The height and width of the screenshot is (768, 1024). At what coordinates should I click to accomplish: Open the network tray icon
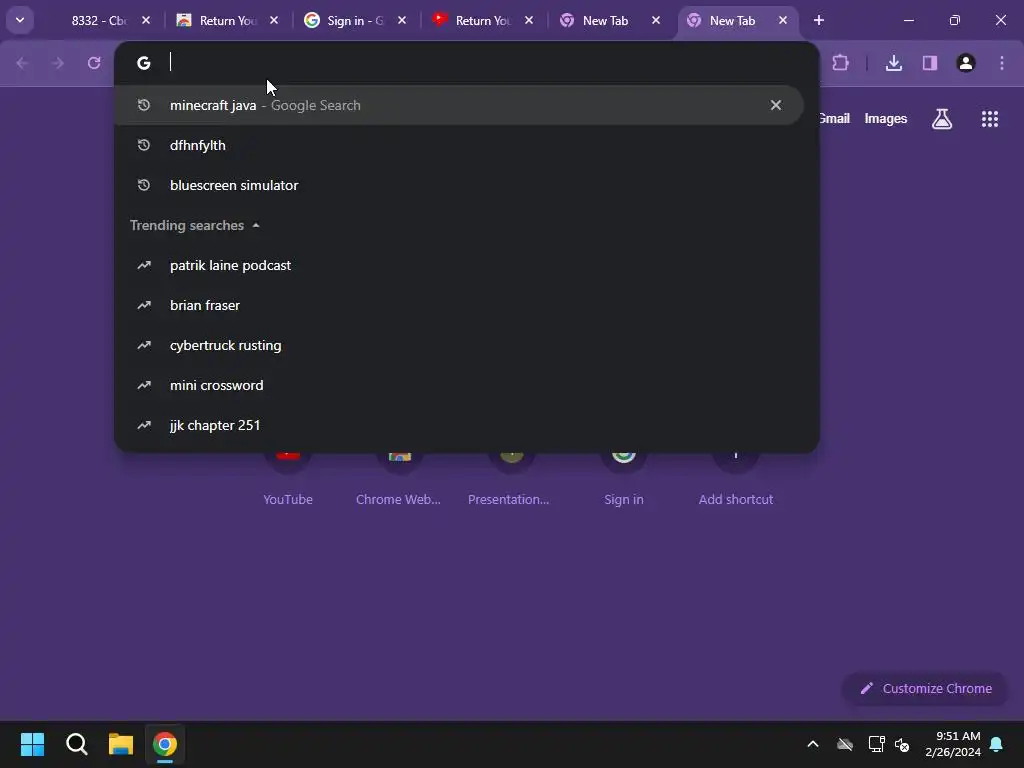pyautogui.click(x=876, y=744)
